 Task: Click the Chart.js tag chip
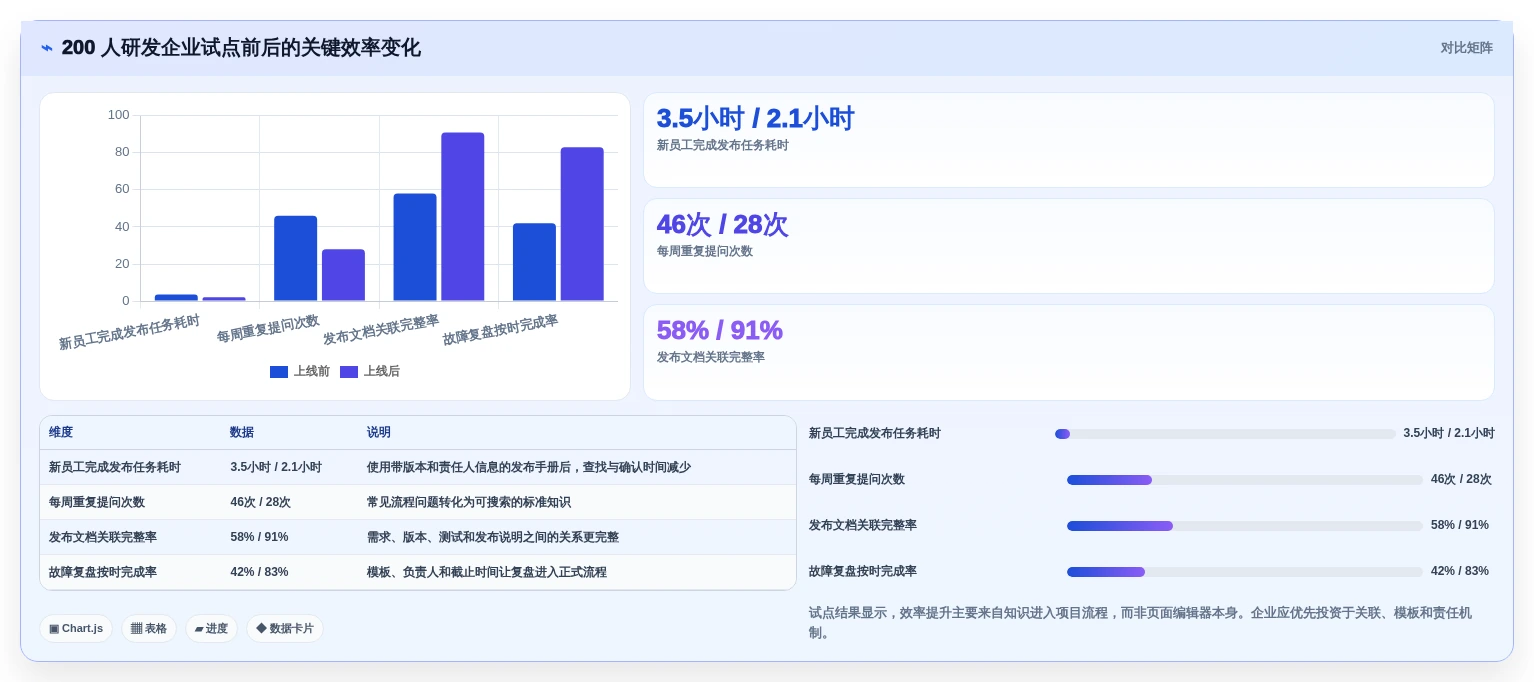point(76,629)
